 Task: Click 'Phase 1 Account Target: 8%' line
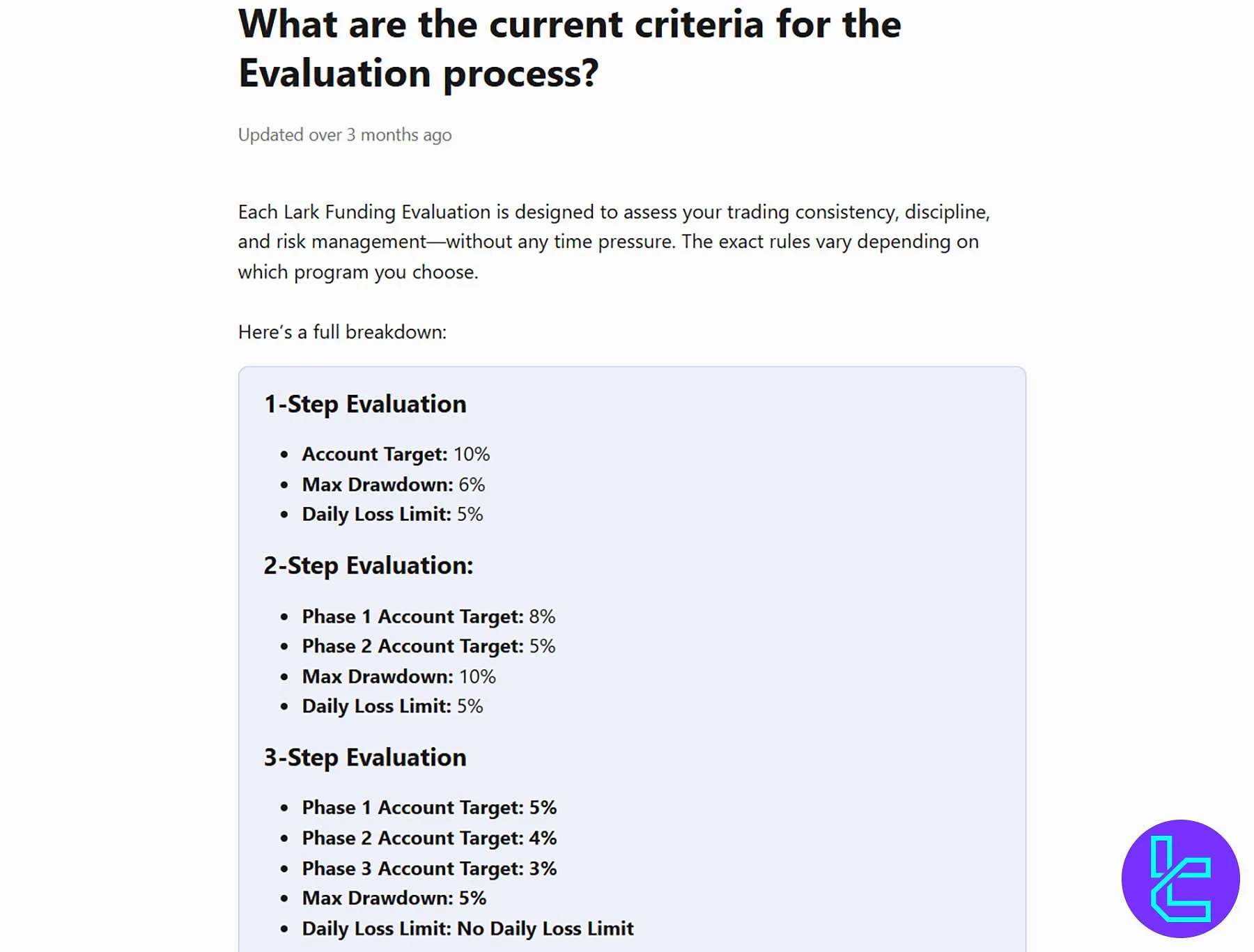point(428,616)
